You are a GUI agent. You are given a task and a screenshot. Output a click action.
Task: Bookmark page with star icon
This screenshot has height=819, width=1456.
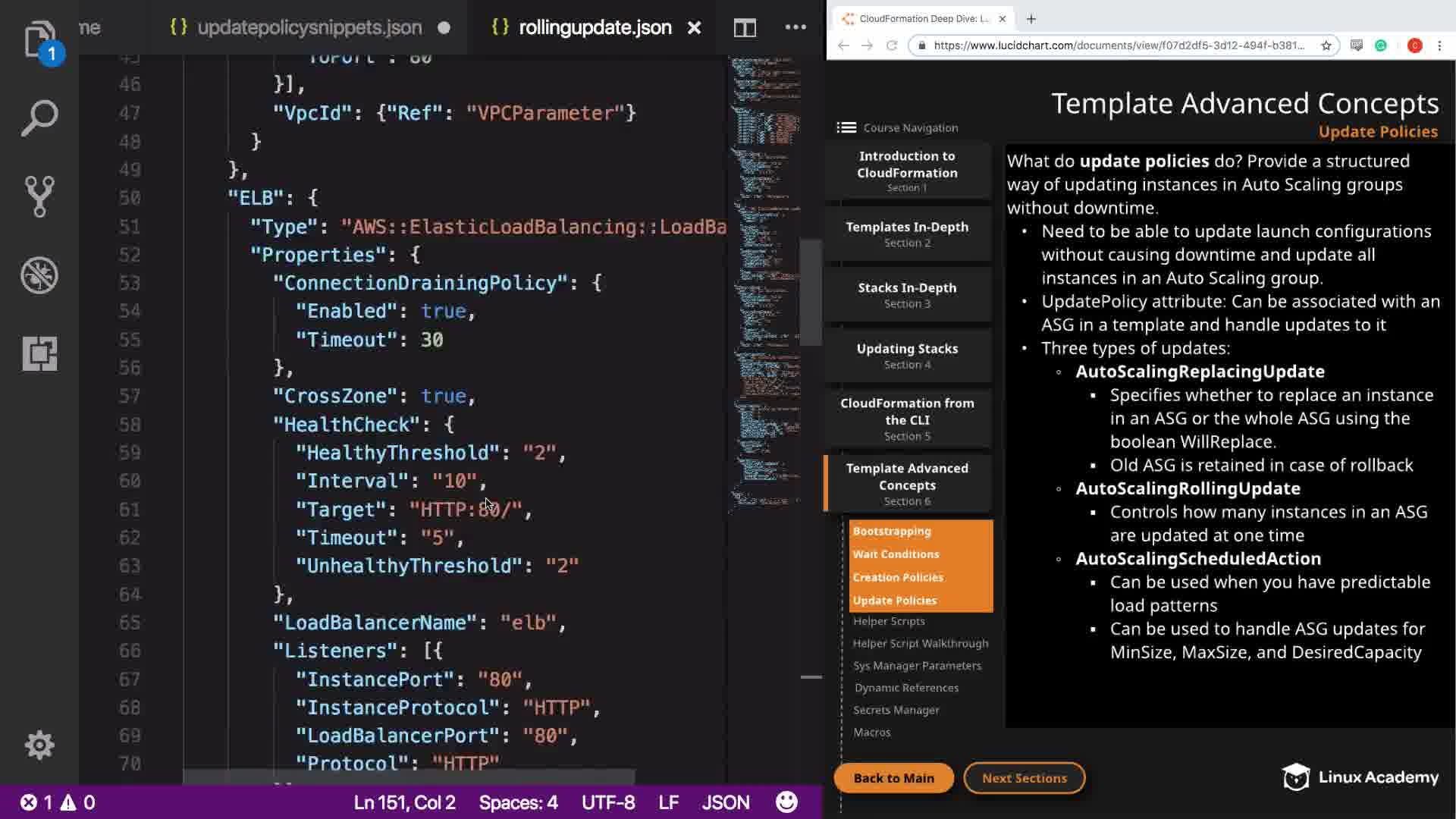tap(1326, 45)
